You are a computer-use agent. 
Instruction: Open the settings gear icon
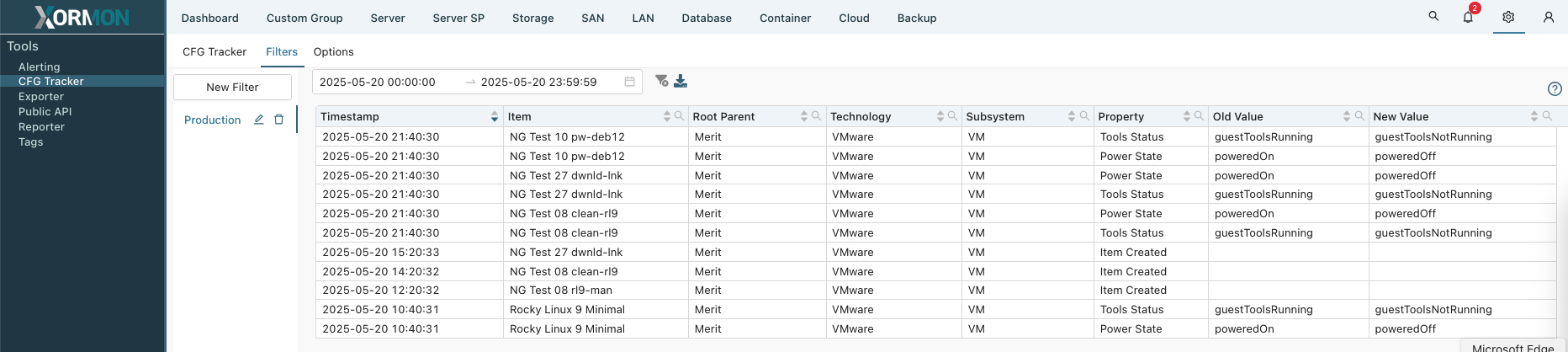[1508, 17]
